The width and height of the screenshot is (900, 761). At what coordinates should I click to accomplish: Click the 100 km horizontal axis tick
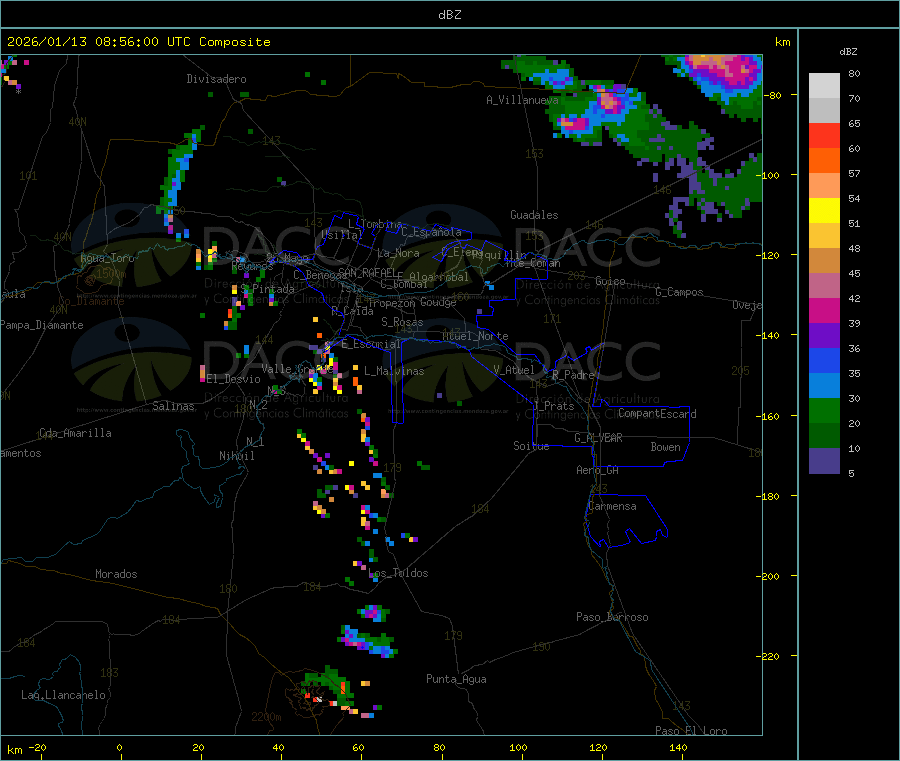[518, 748]
